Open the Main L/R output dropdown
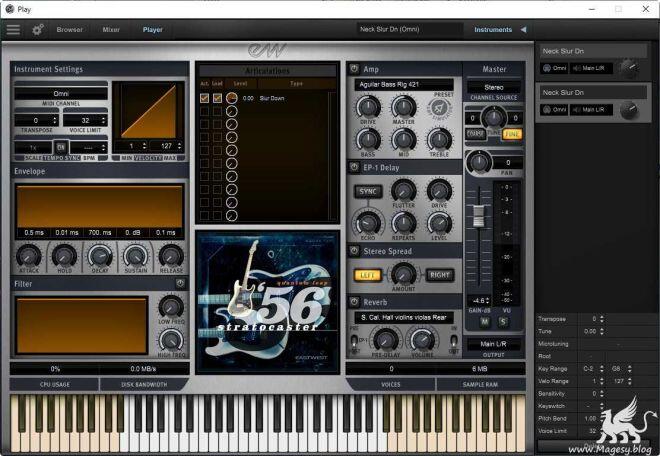This screenshot has height=456, width=660. point(493,344)
